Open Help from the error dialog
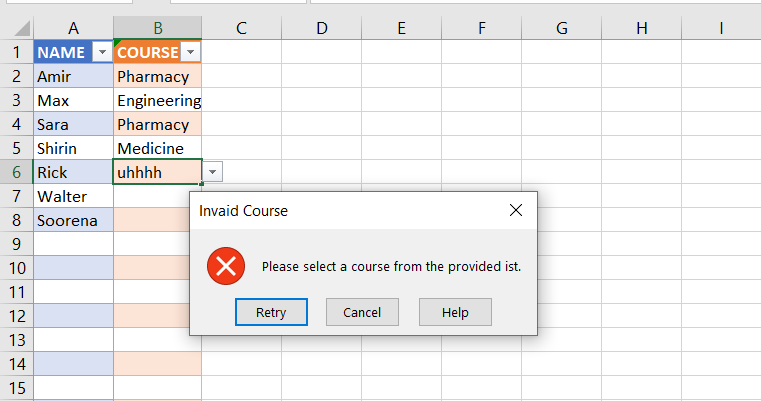 tap(455, 312)
